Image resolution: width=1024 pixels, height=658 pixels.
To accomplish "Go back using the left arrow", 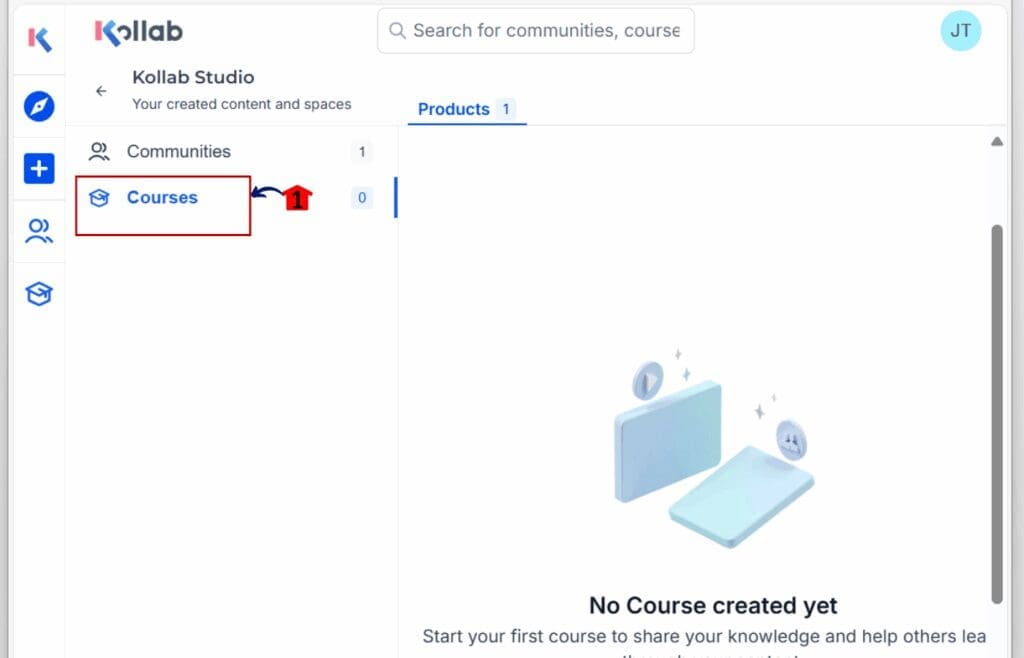I will (101, 91).
